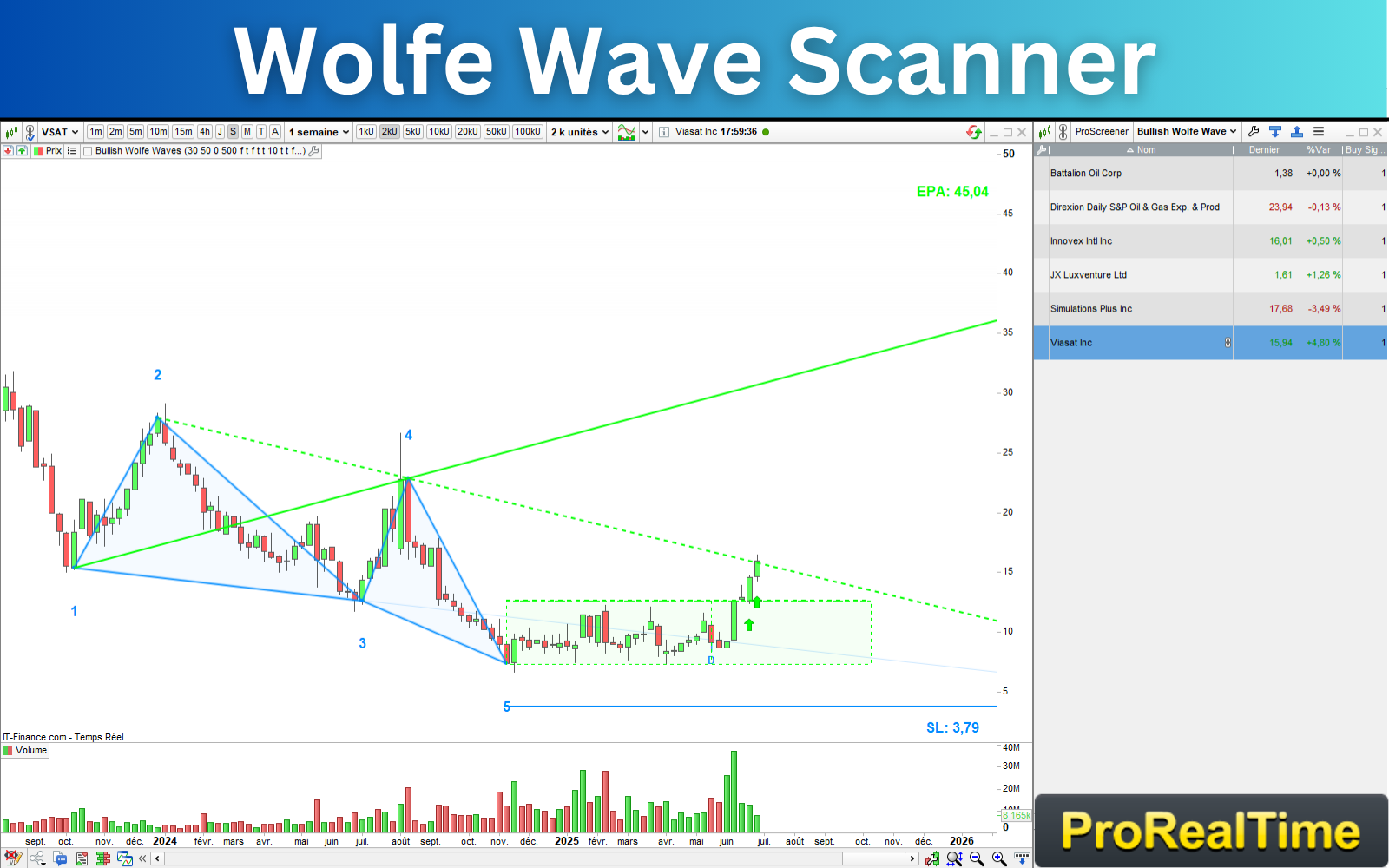Viewport: 1389px width, 868px height.
Task: Click the double-chevron collapse arrow at bottom
Action: click(x=142, y=858)
